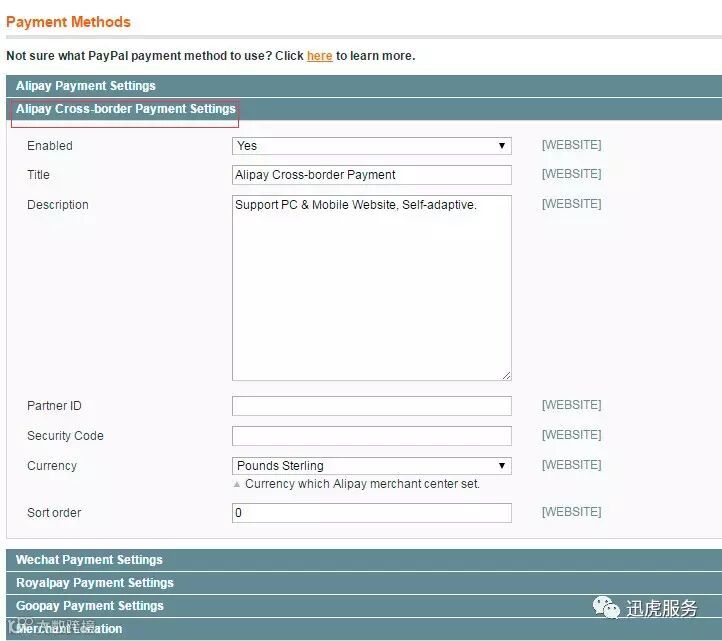Click the [WEBSITE] scope label beside Currency
This screenshot has height=641, width=722.
pyautogui.click(x=571, y=465)
